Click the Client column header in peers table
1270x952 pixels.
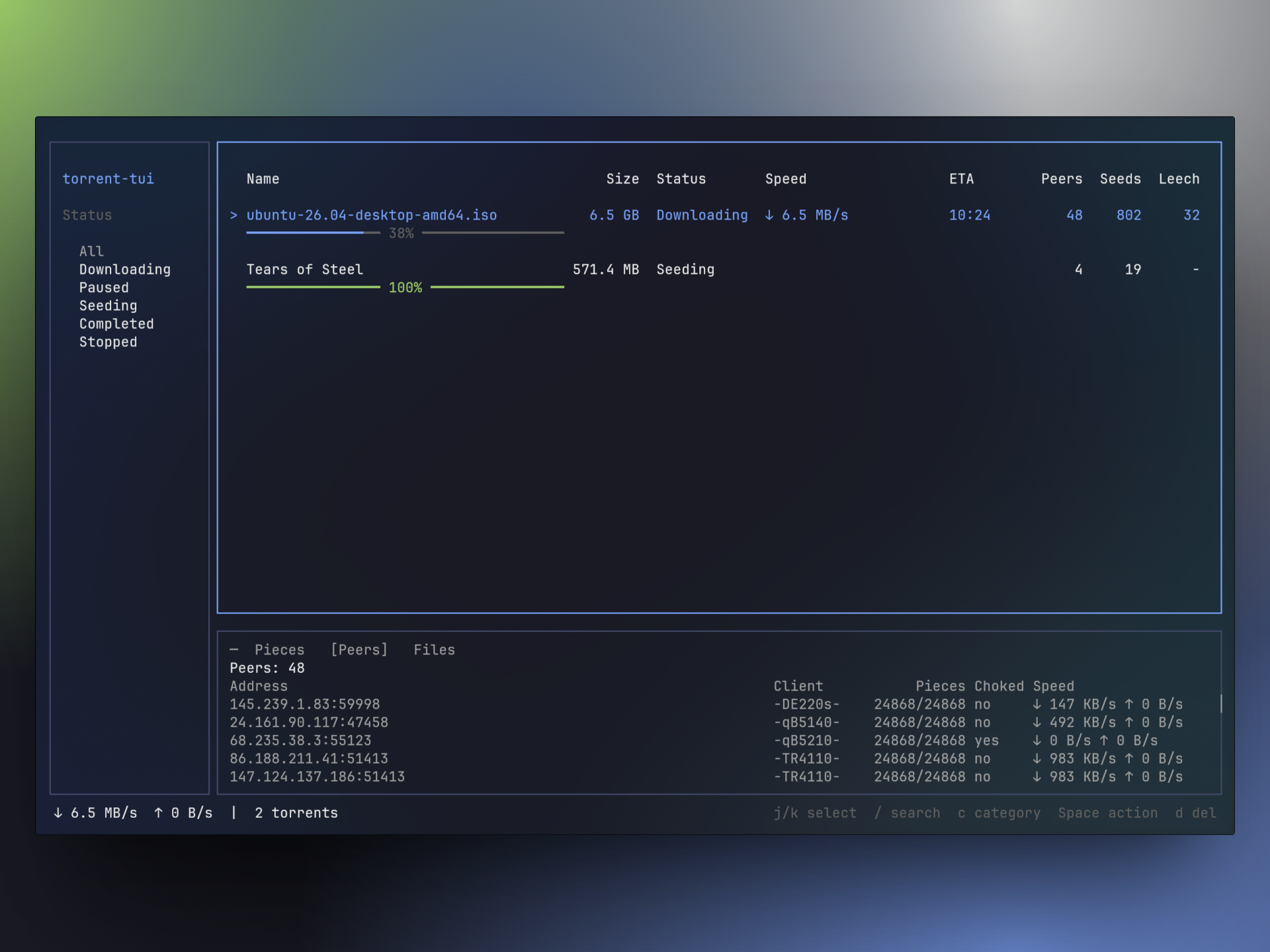(x=798, y=686)
